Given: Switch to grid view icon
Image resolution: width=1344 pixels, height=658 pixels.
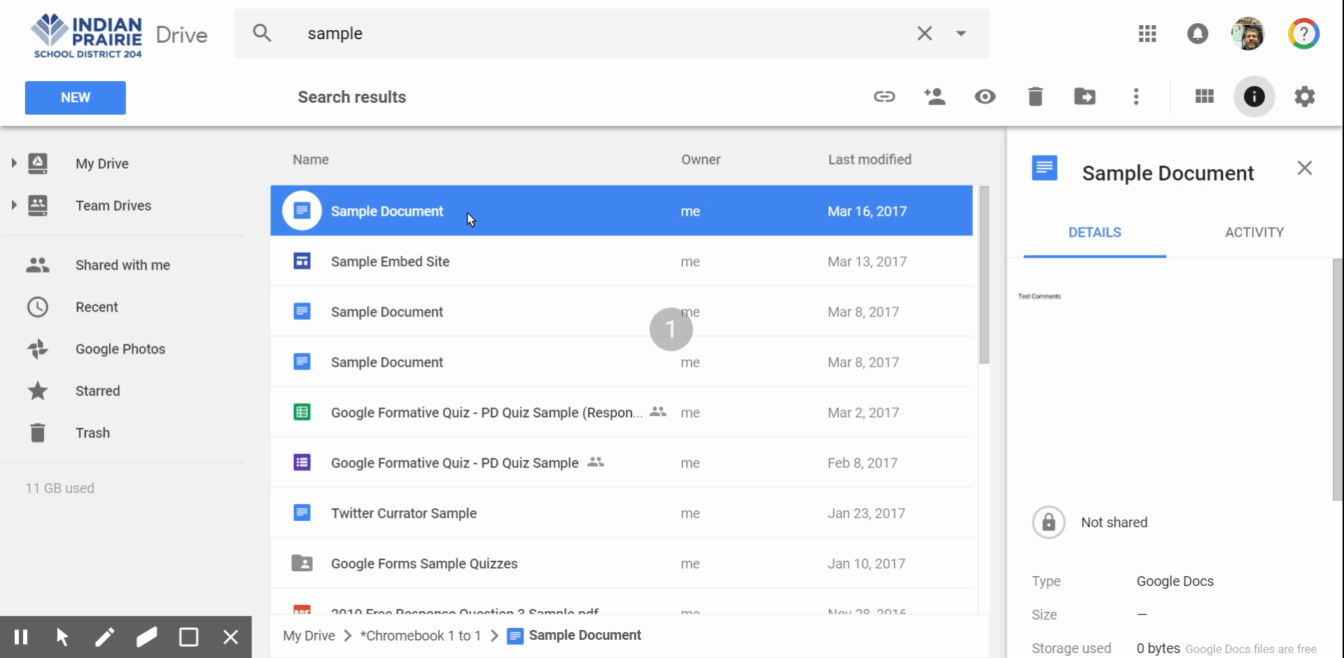Looking at the screenshot, I should pyautogui.click(x=1204, y=97).
